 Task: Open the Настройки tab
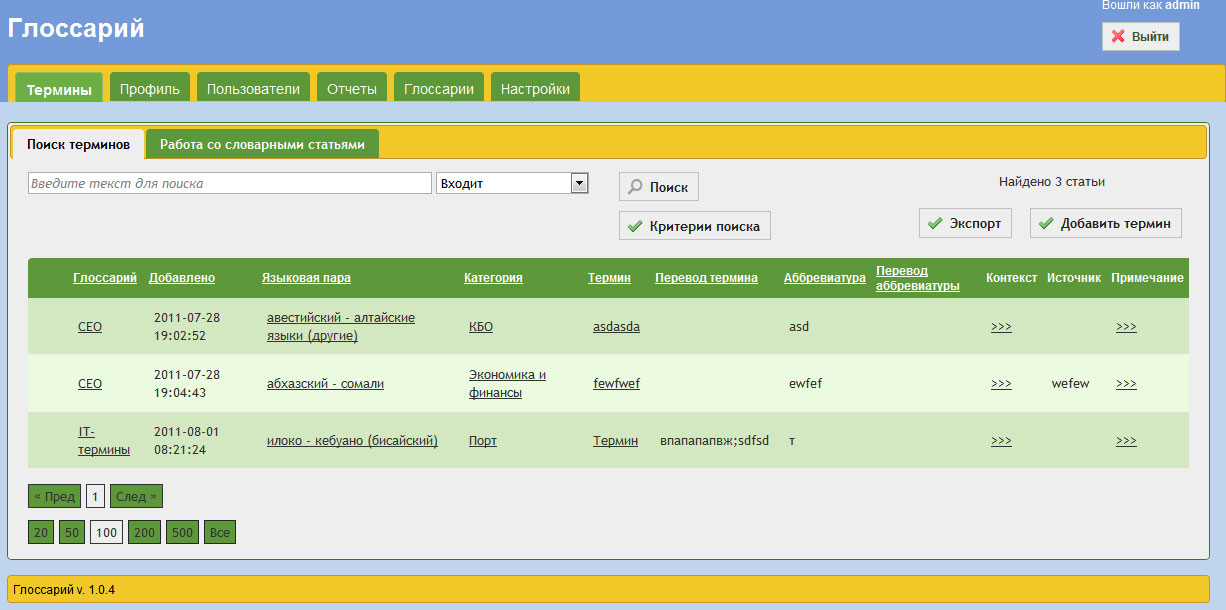coord(535,89)
